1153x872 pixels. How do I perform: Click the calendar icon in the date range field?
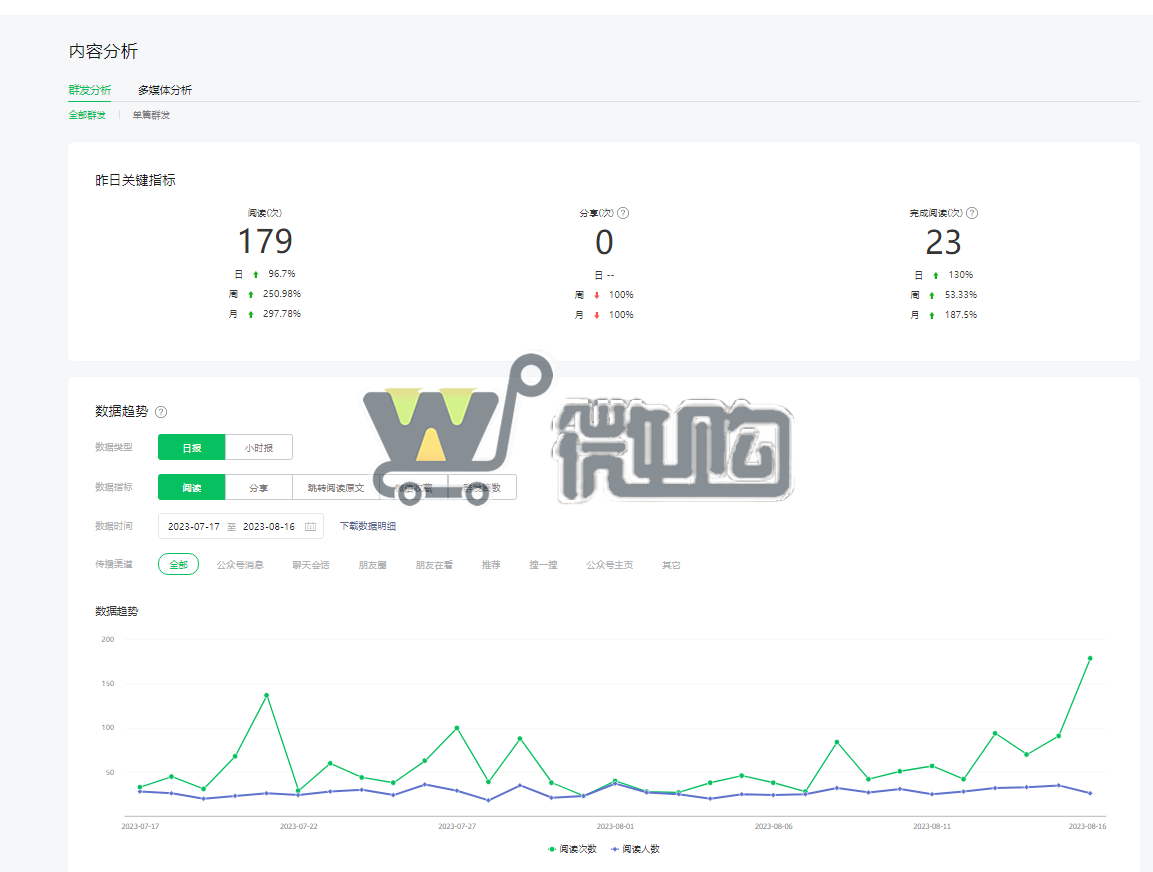coord(310,526)
